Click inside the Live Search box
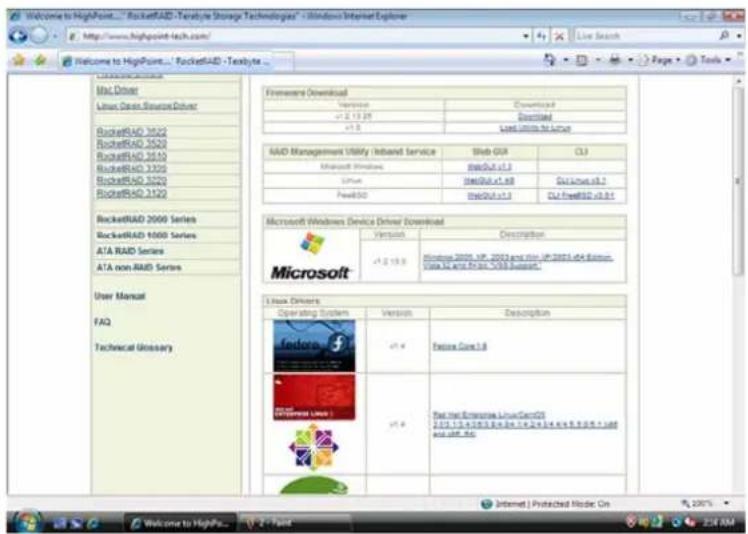 644,36
